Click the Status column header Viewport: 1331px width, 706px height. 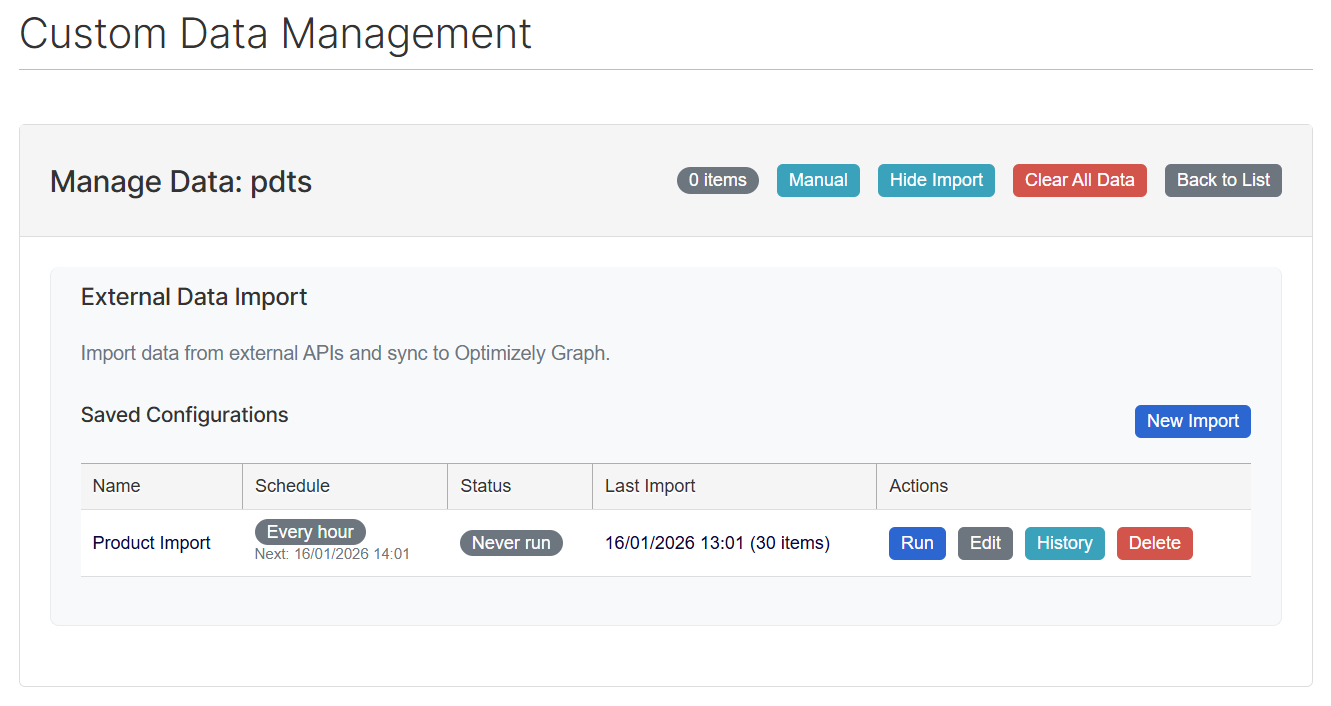485,486
